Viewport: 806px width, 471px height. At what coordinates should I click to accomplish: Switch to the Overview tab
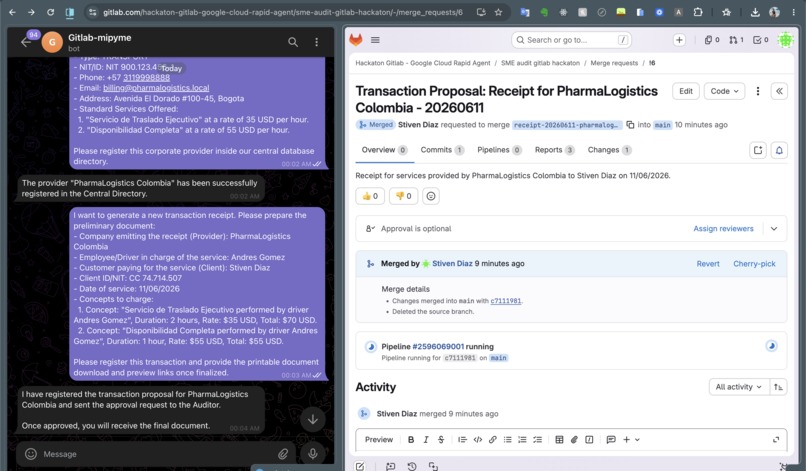pos(384,150)
